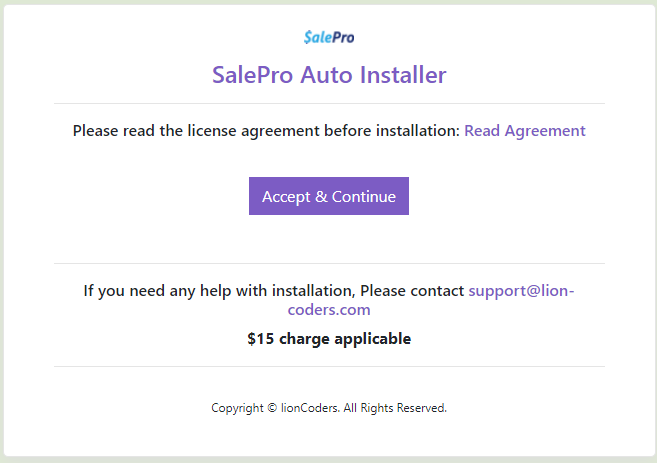Screen dimensions: 657x463
Task: Click the divider line below Accept button
Action: (329, 264)
